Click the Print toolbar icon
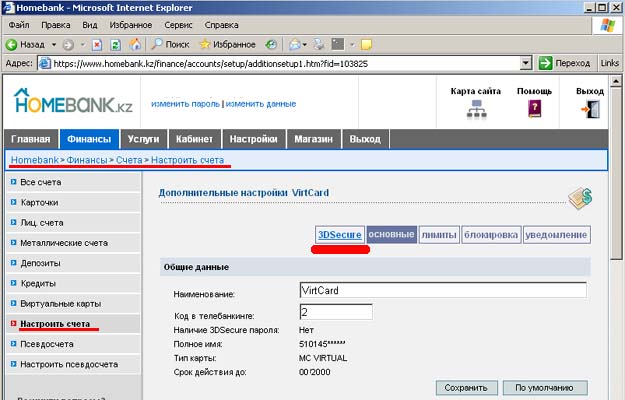 (x=319, y=45)
